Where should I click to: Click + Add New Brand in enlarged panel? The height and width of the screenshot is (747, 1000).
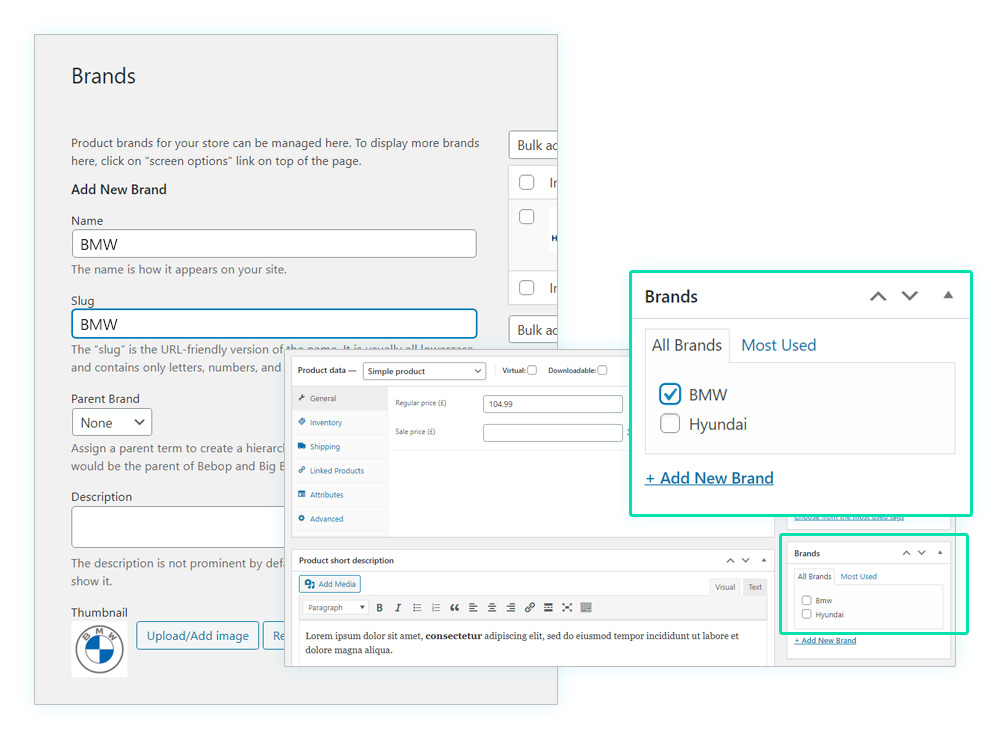tap(709, 478)
